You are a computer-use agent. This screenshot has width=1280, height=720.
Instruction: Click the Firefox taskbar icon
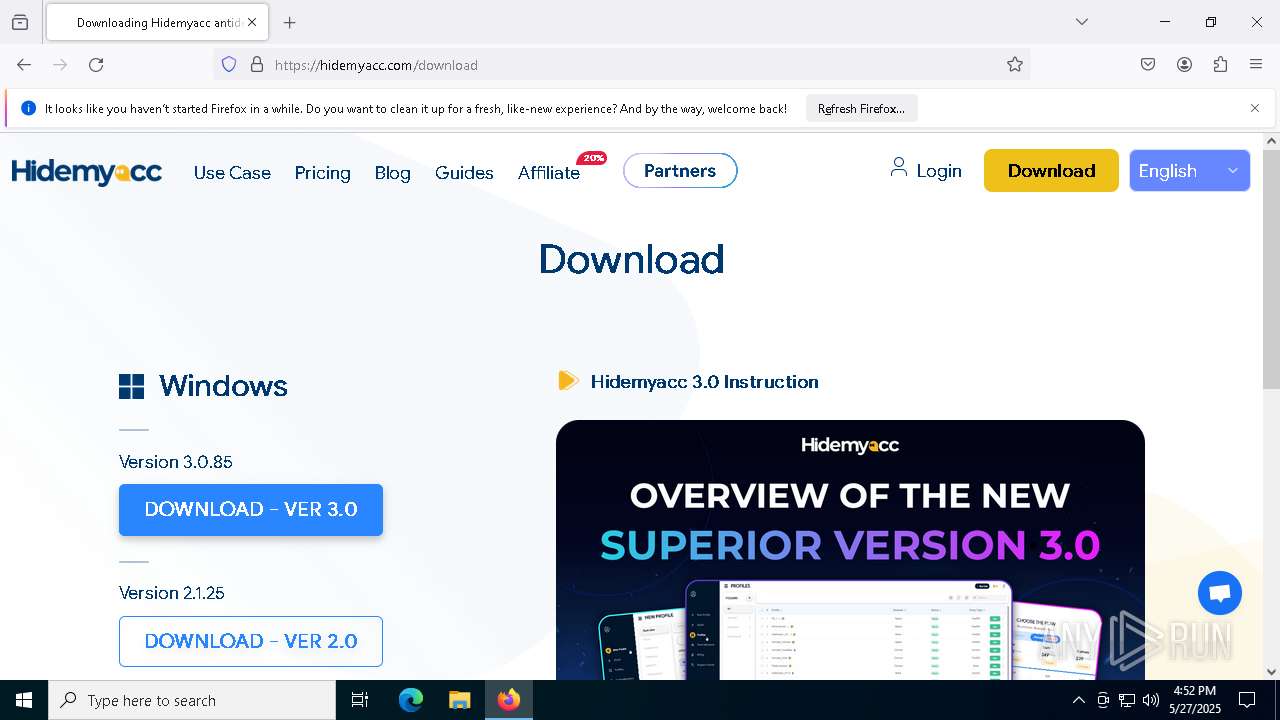[x=509, y=700]
